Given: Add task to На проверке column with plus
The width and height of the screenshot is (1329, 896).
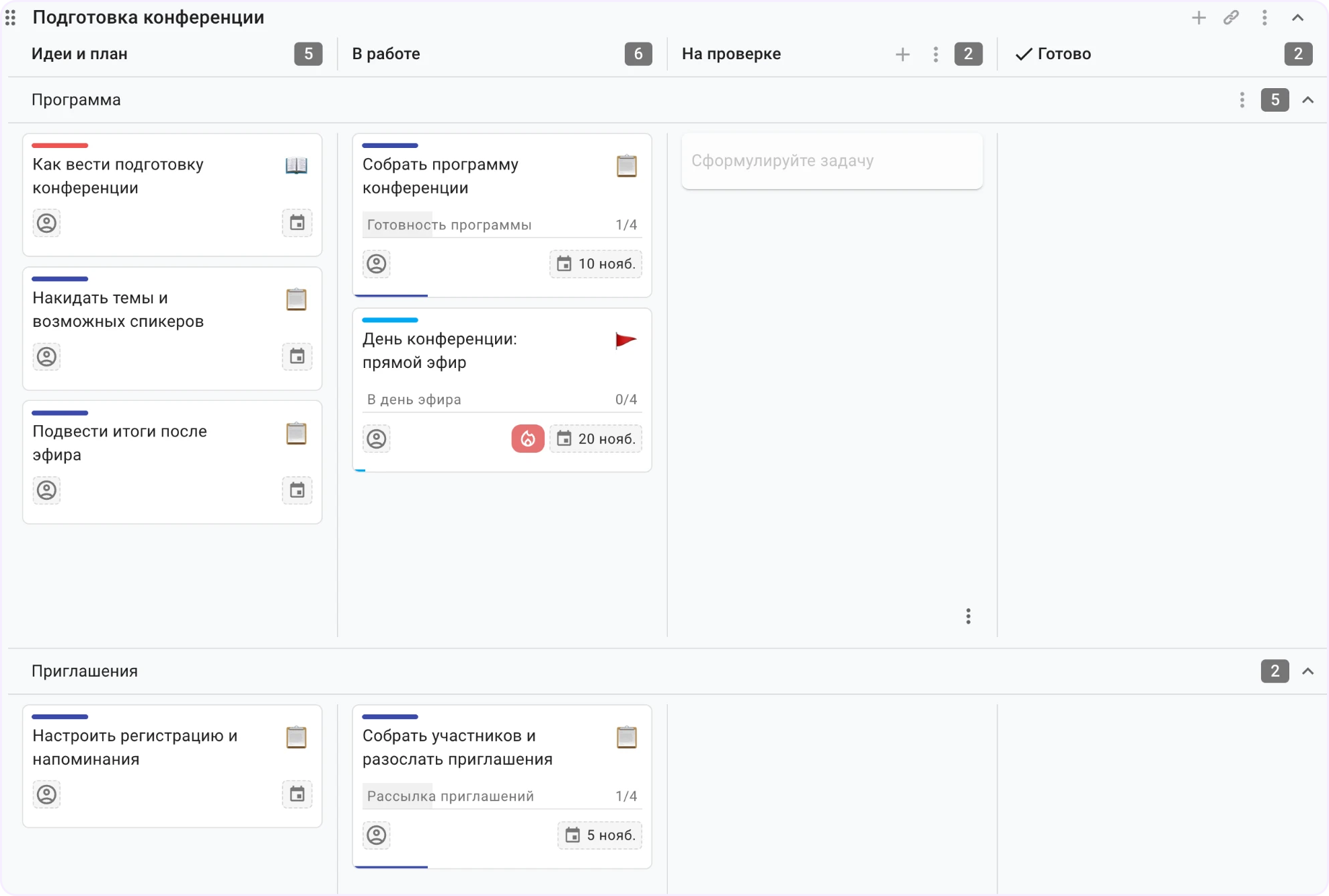Looking at the screenshot, I should 903,54.
